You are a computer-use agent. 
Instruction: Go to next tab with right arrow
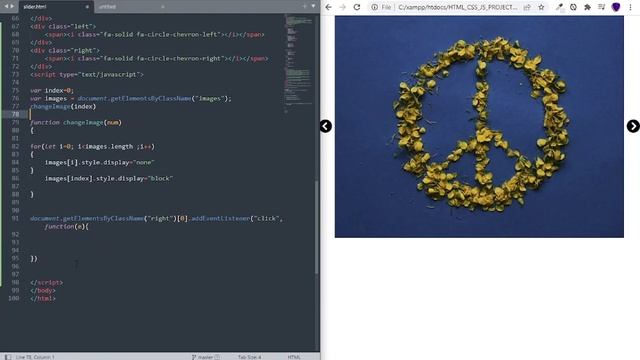[x=12, y=6]
